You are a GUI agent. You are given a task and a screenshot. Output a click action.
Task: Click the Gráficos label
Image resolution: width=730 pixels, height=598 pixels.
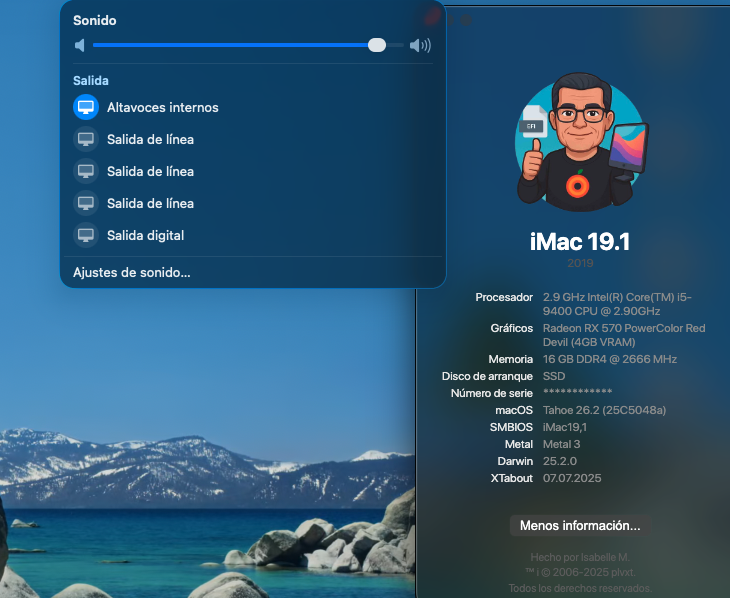click(512, 328)
